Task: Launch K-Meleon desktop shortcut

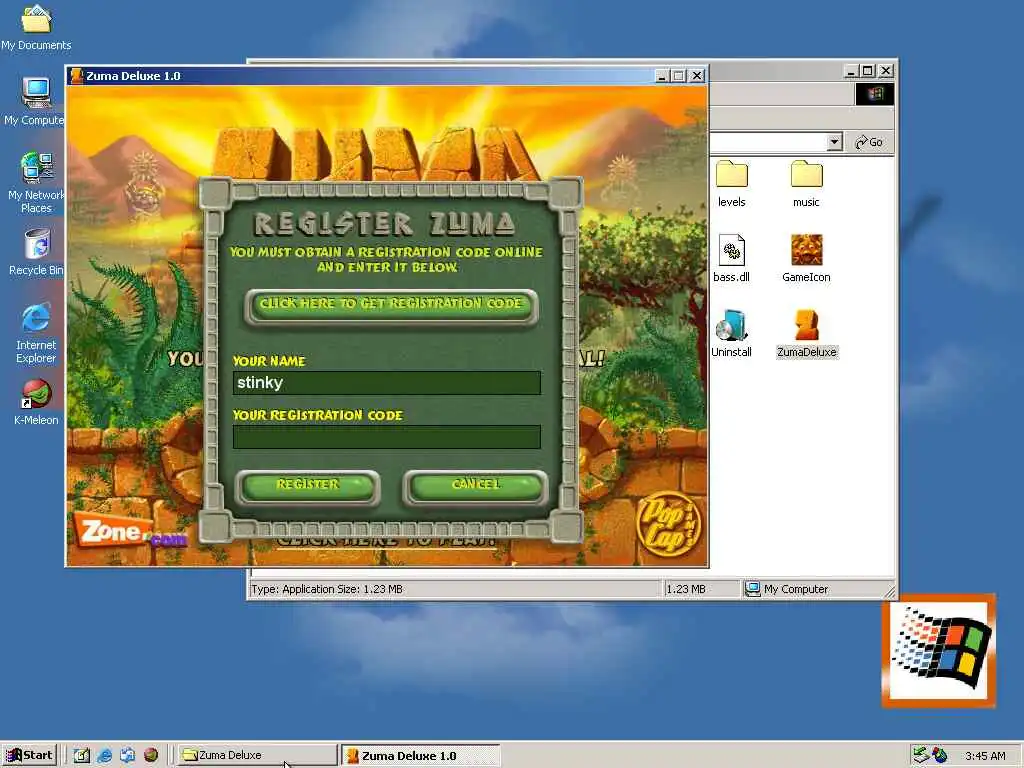Action: pos(36,402)
